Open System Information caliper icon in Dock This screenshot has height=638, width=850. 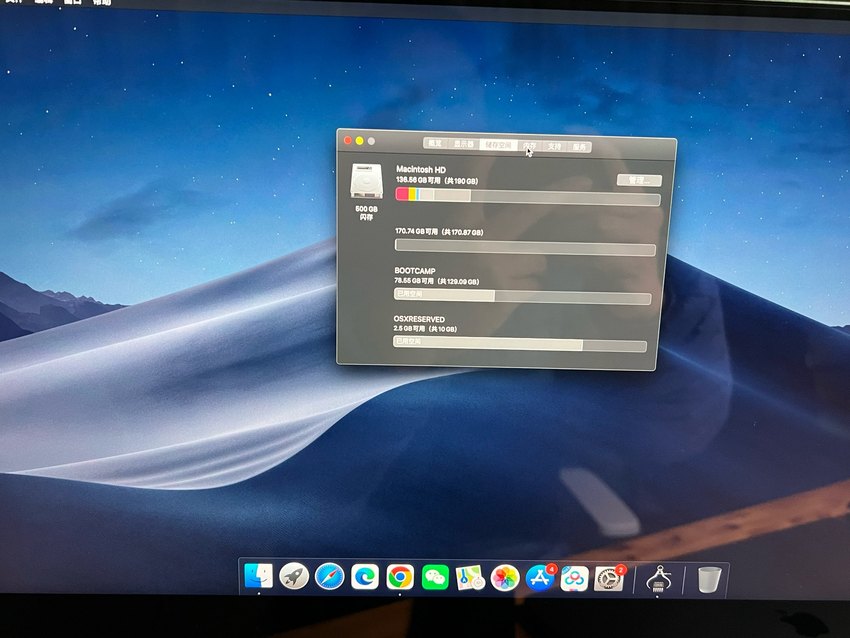(659, 579)
